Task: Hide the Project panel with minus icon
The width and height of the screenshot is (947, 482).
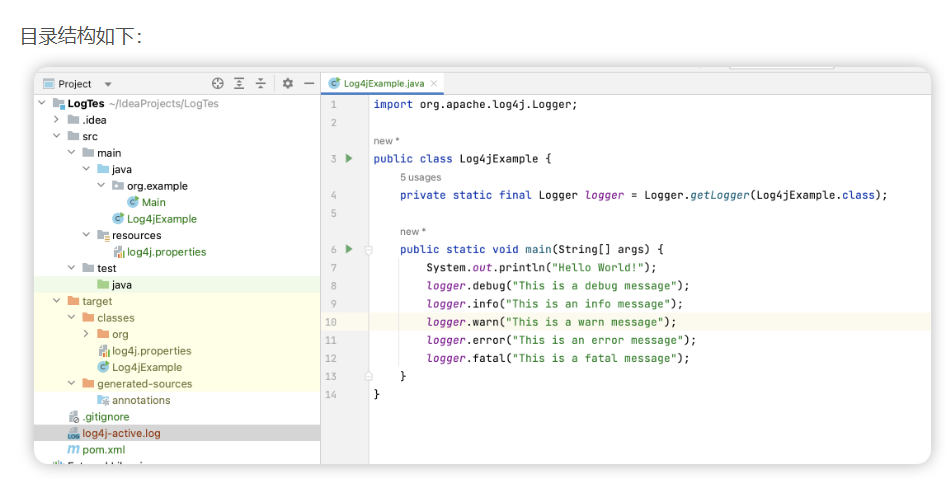Action: pos(309,83)
